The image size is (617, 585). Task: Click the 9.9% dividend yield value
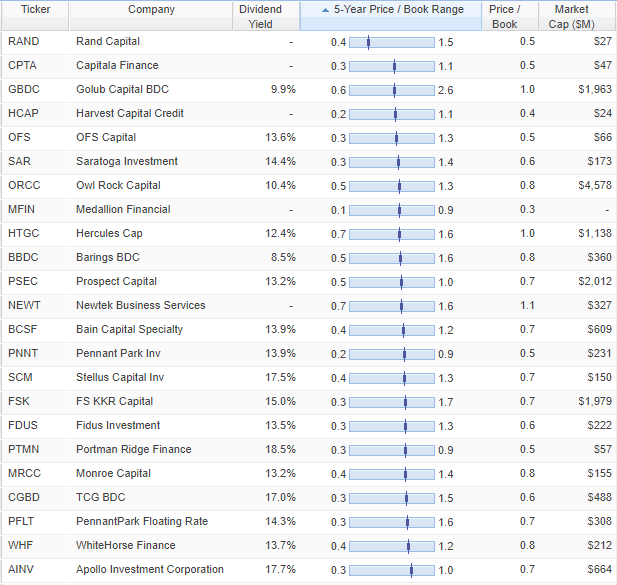[283, 89]
